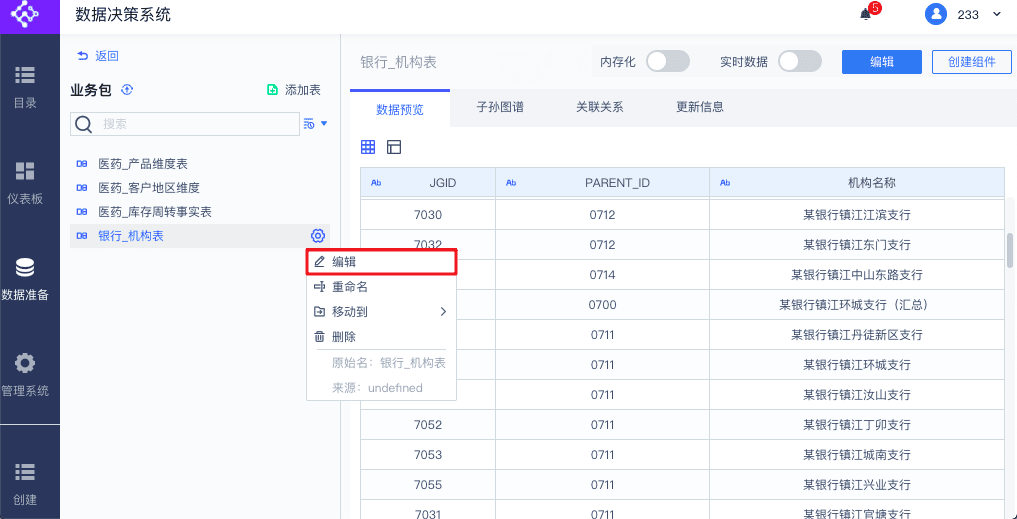Open the notification bell icon
This screenshot has width=1017, height=519.
coord(866,14)
